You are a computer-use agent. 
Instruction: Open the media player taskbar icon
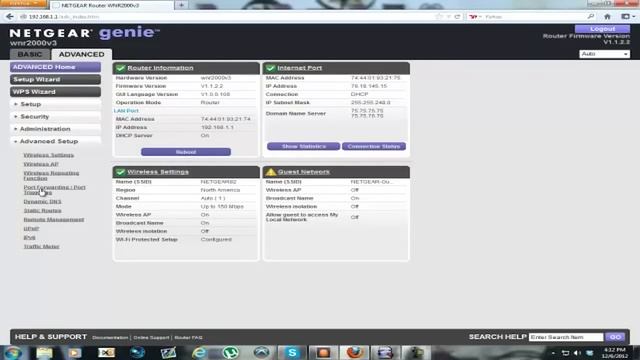point(75,353)
